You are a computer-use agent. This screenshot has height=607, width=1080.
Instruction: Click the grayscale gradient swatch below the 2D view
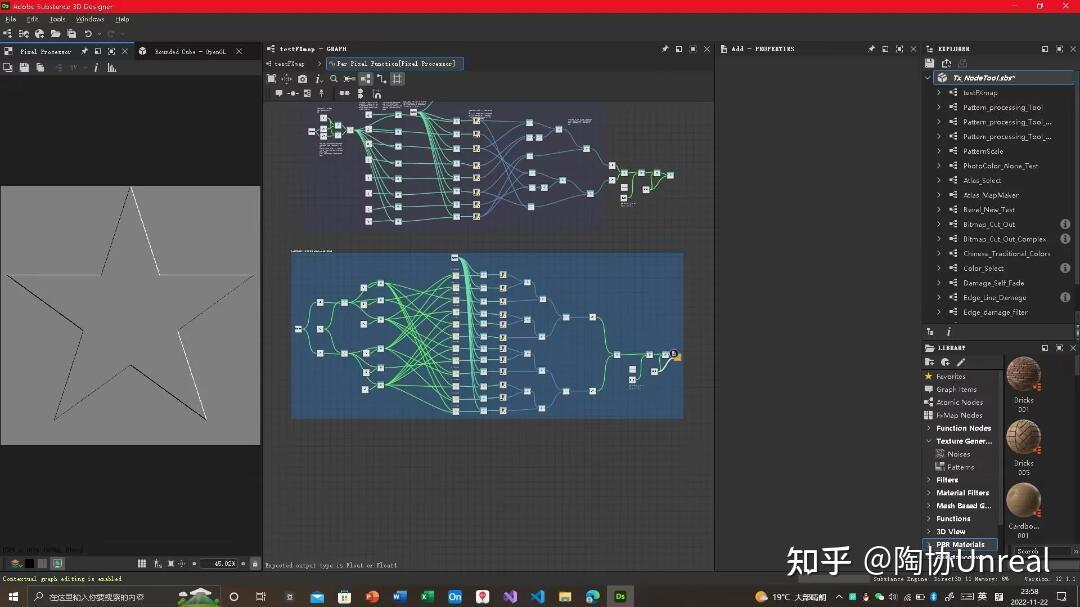[42, 563]
